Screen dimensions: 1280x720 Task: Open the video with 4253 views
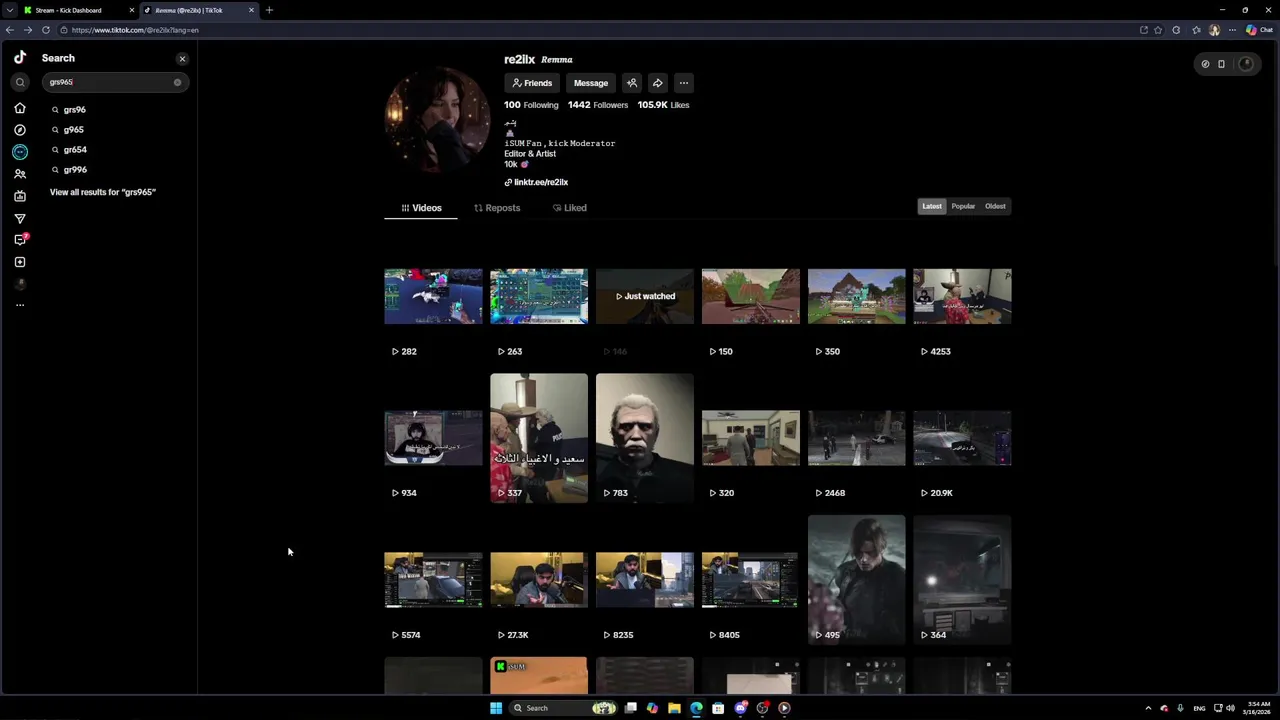(x=962, y=296)
